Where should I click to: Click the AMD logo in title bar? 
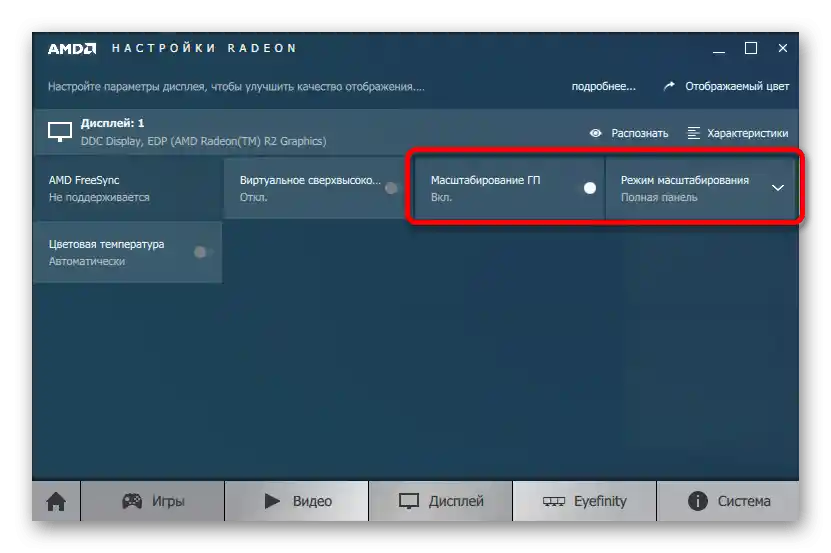click(72, 49)
